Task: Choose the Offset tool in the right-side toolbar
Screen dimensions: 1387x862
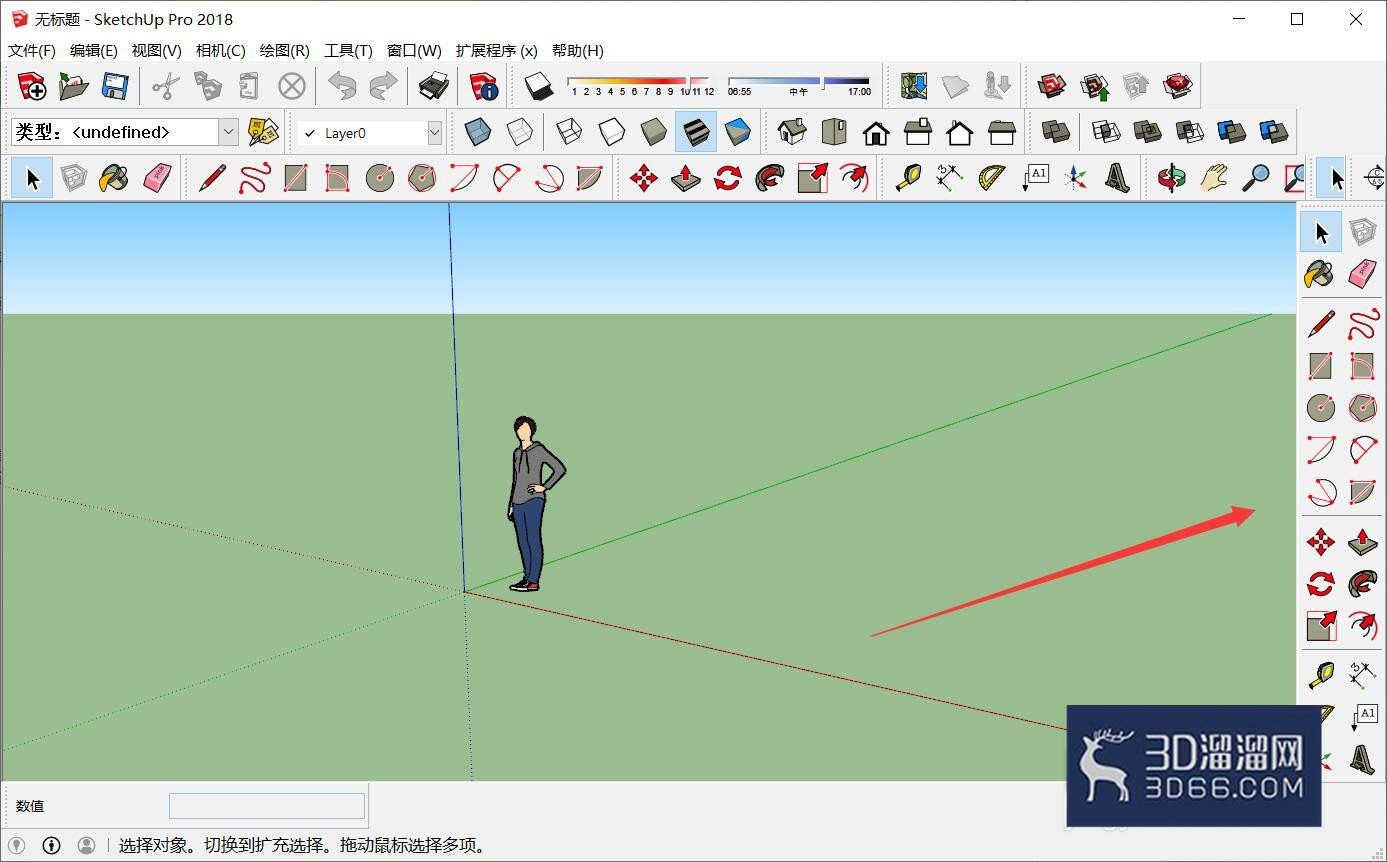Action: [x=1362, y=626]
